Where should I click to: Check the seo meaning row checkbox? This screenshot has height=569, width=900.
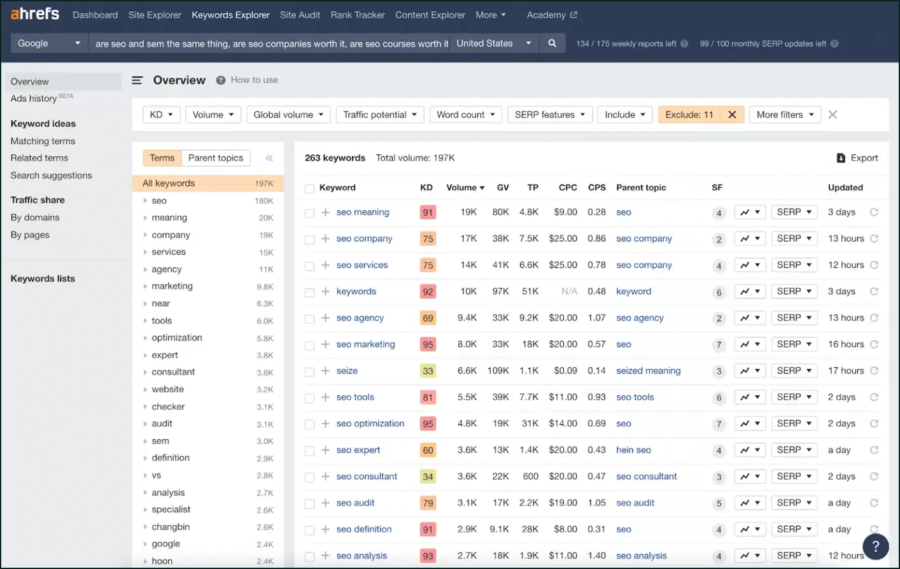(309, 213)
